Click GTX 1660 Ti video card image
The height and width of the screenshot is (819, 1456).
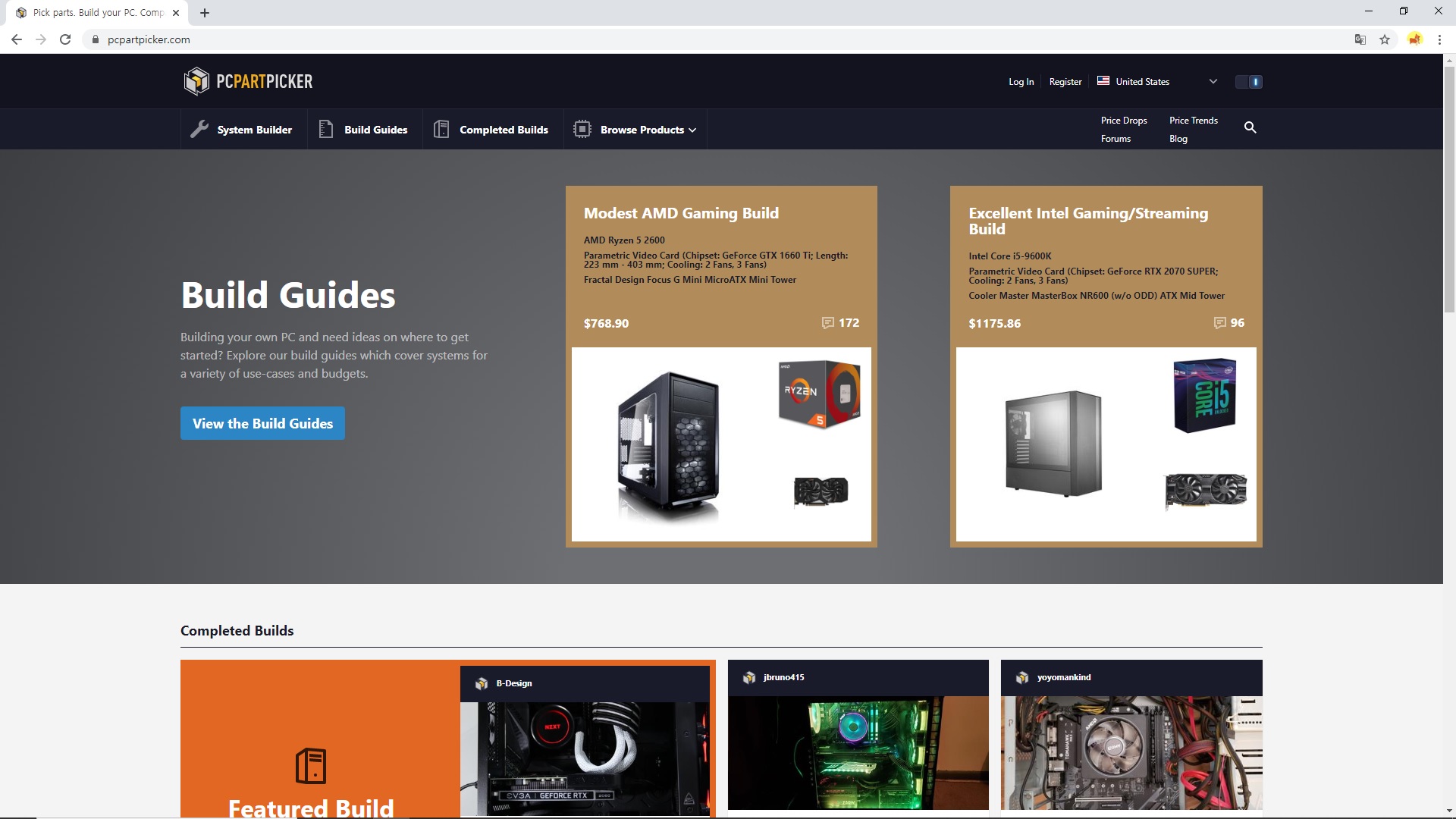tap(821, 491)
